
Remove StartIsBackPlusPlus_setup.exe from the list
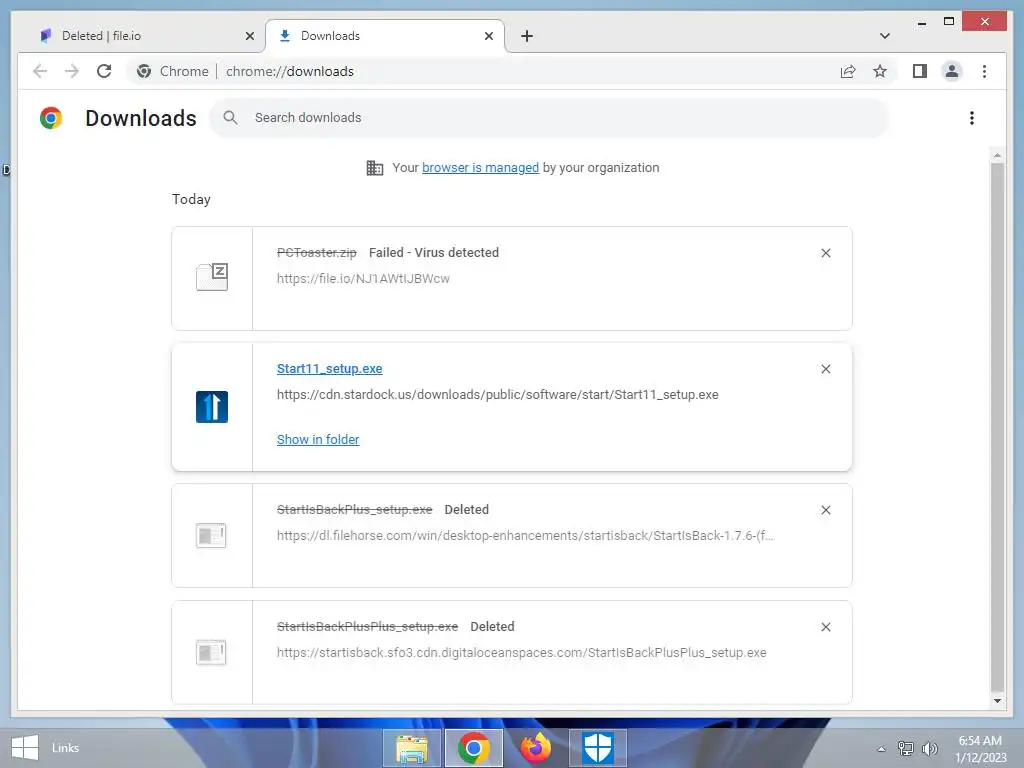(x=825, y=627)
